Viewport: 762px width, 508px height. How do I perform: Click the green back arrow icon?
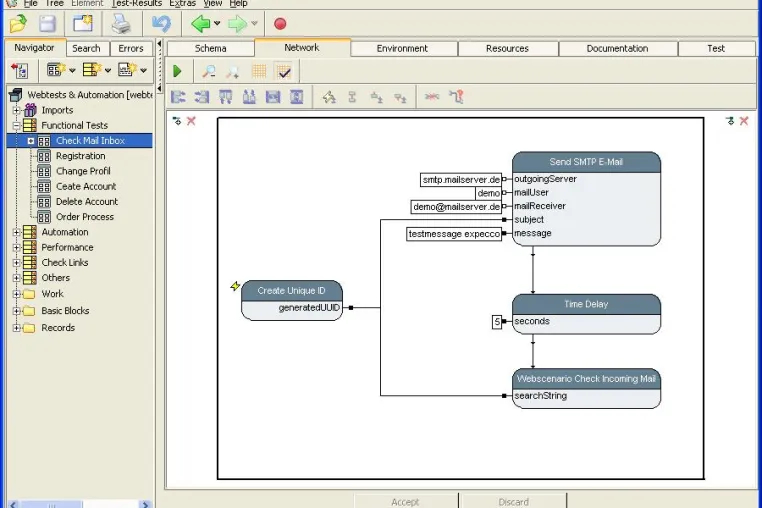coord(200,24)
